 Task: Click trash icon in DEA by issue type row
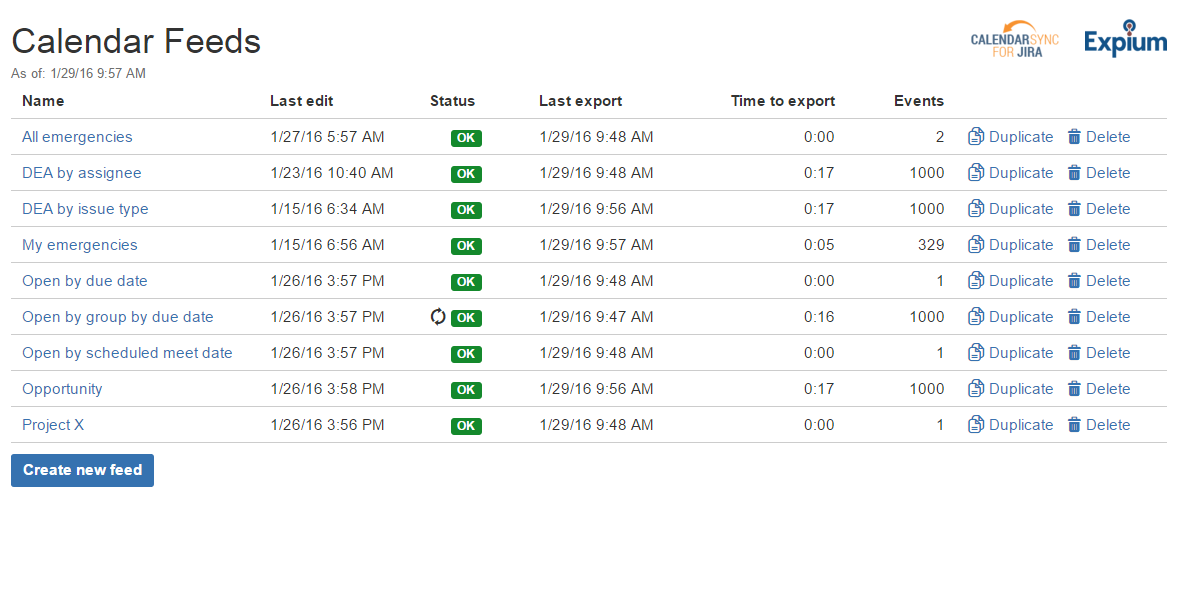tap(1074, 209)
